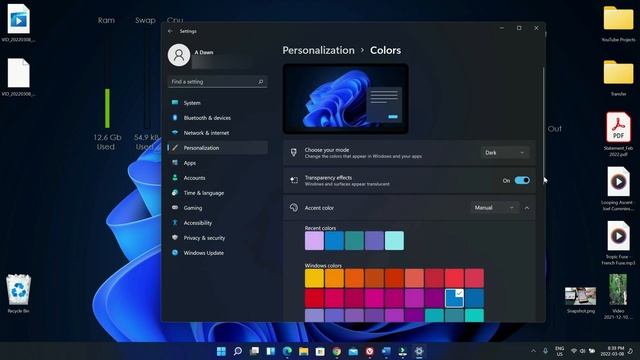Image resolution: width=640 pixels, height=360 pixels.
Task: Open the Apps settings category
Action: 218,163
